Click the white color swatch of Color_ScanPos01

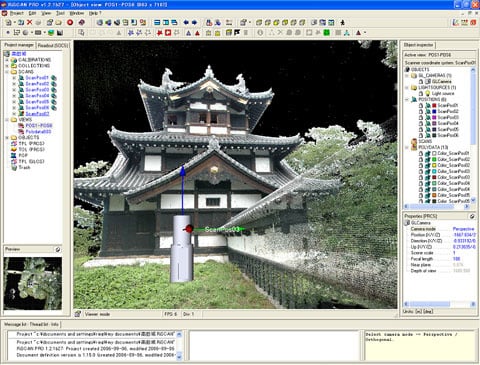tap(434, 153)
